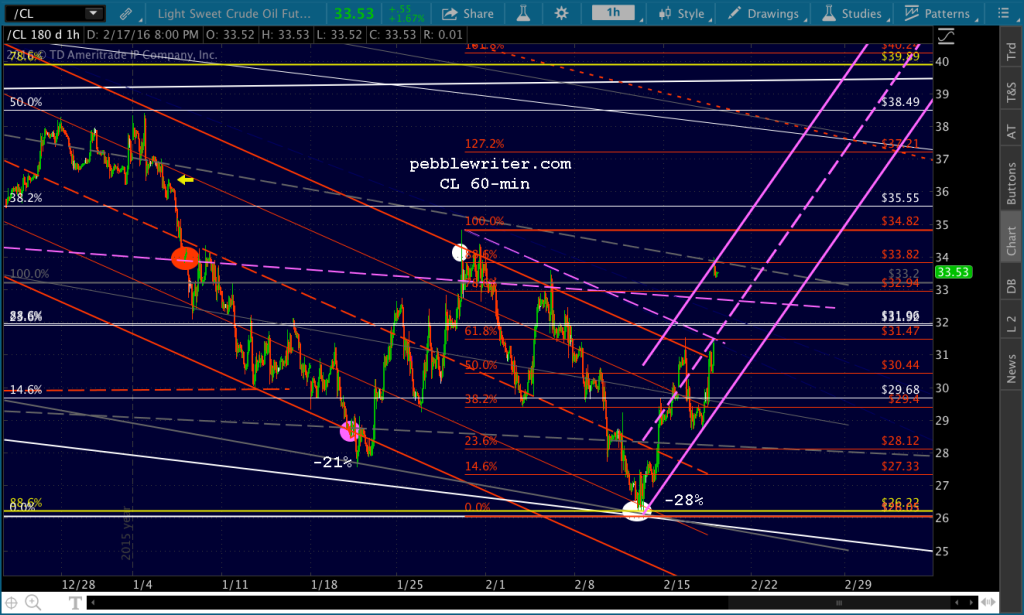The width and height of the screenshot is (1024, 615).
Task: Open the Drawings menu
Action: pos(763,13)
